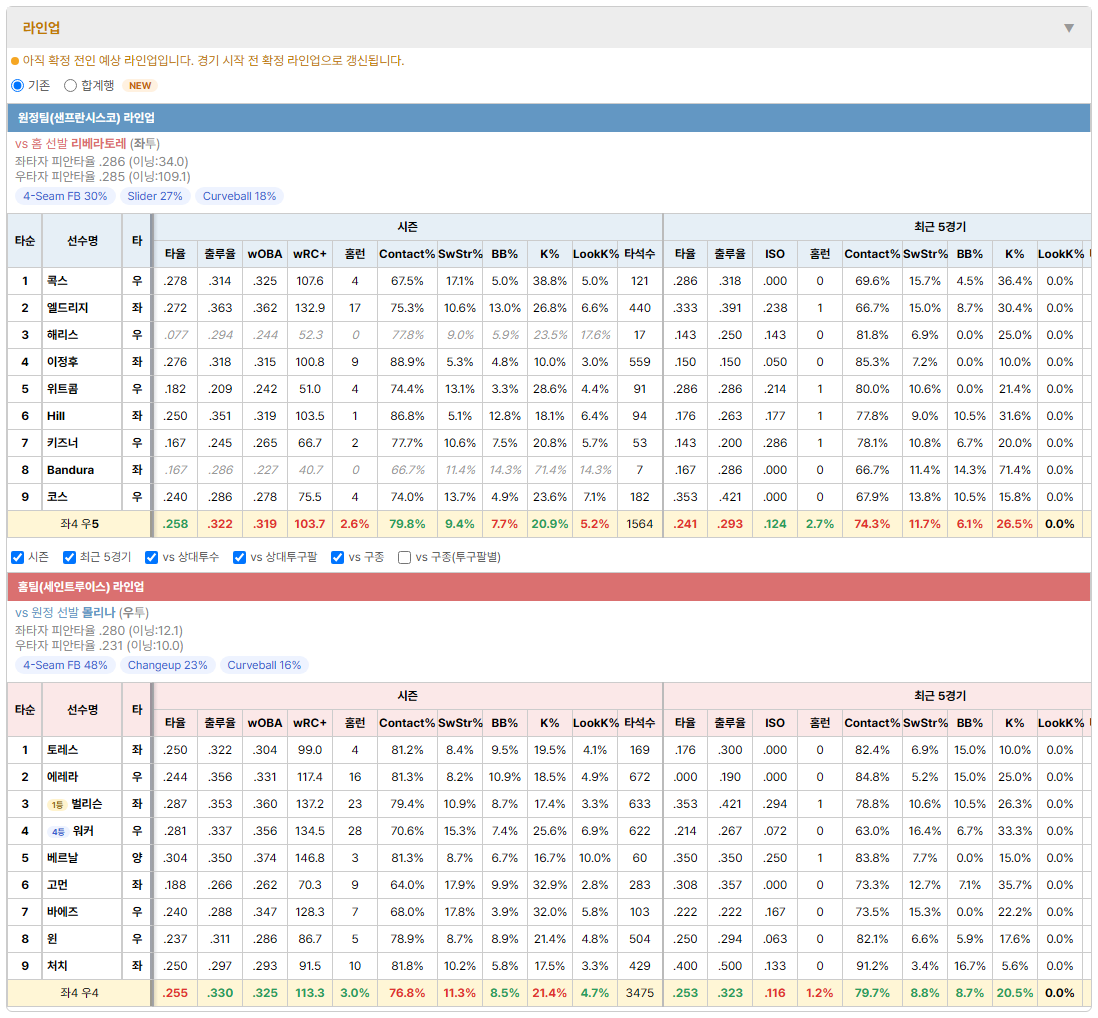This screenshot has width=1098, height=1018.
Task: Uncheck the vs 구종 checkbox
Action: (x=338, y=557)
